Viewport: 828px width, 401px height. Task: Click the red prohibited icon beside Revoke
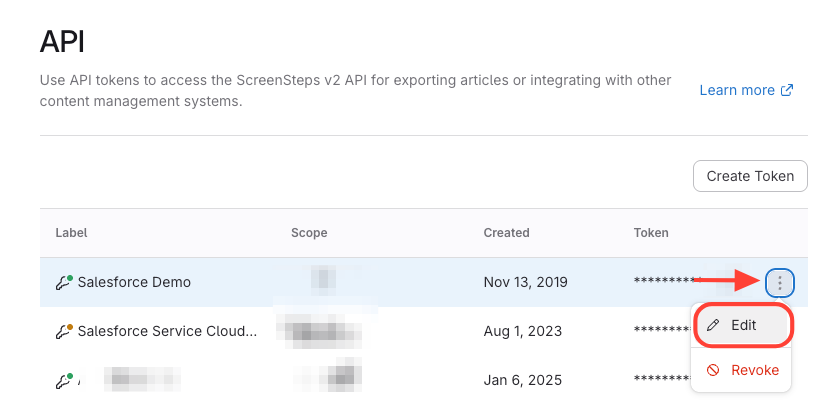pyautogui.click(x=713, y=370)
